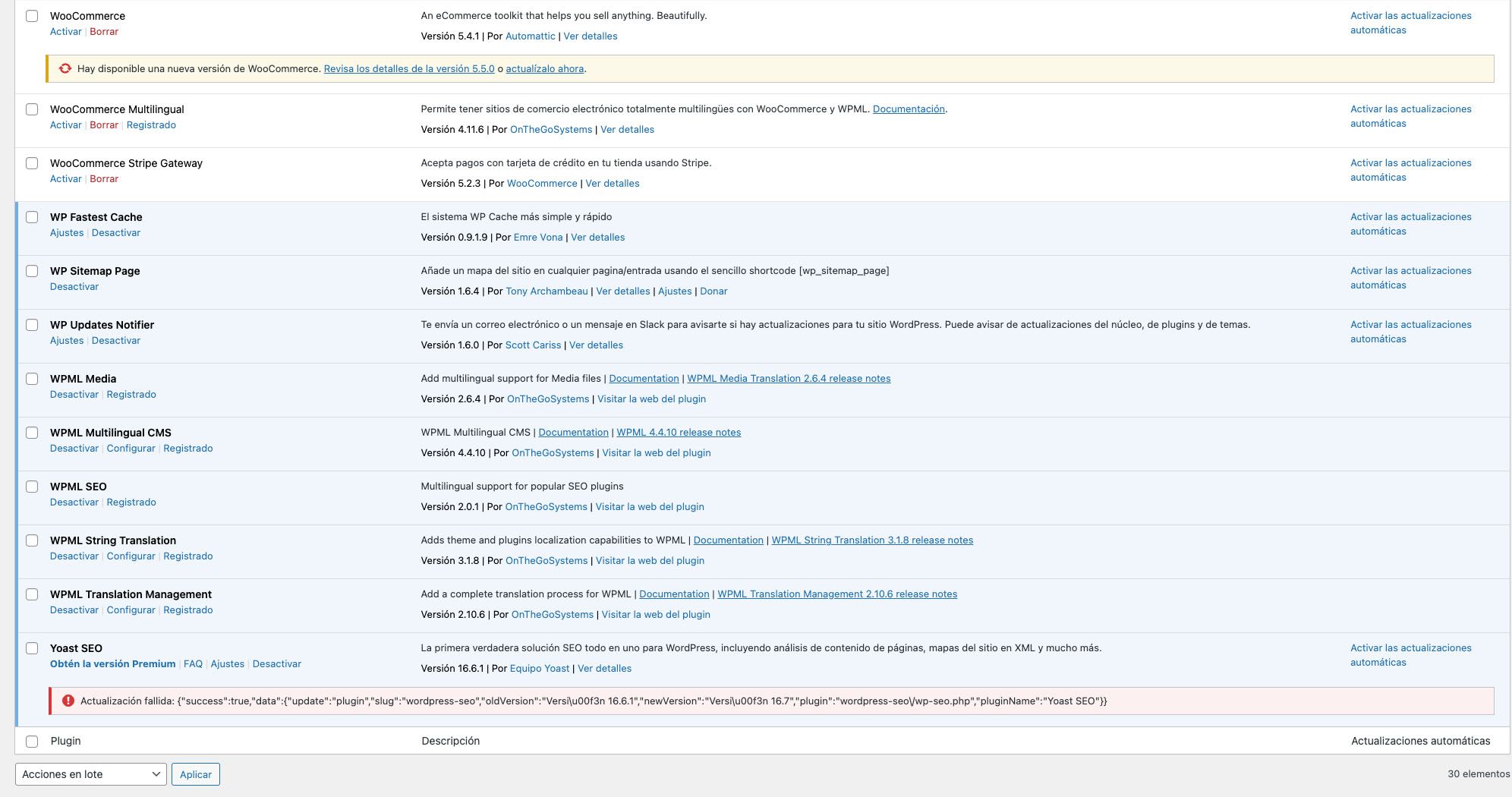Tick the WooCommerce plugin checkbox

click(32, 16)
